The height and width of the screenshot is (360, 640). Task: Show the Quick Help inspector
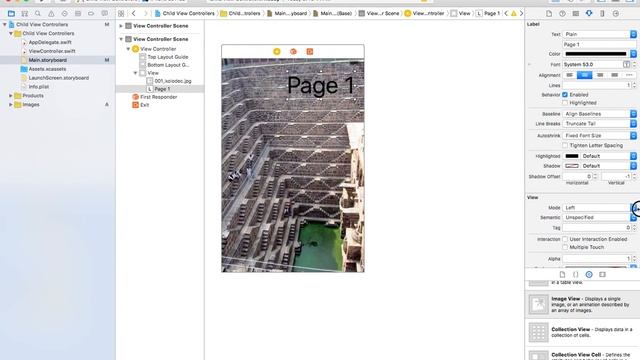562,13
